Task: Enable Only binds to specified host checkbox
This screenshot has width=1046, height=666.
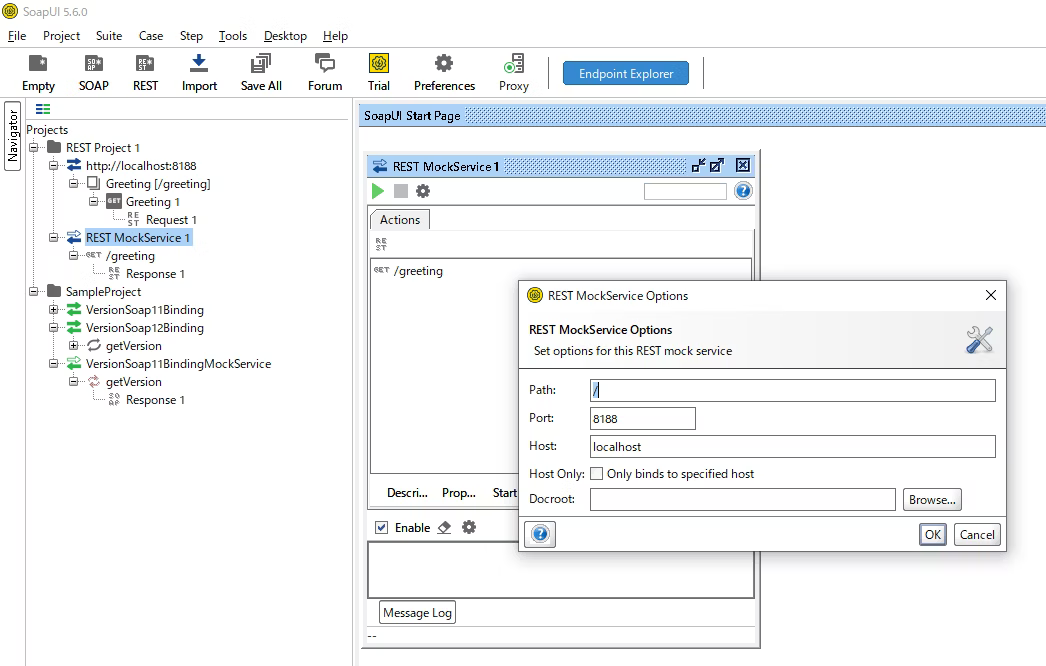Action: (597, 474)
